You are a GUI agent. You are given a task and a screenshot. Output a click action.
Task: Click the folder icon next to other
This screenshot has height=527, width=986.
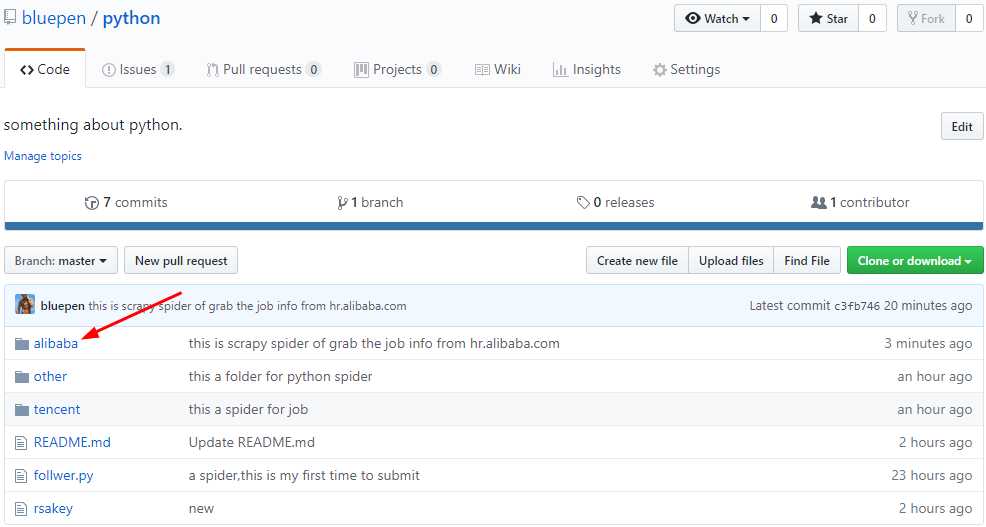[22, 377]
